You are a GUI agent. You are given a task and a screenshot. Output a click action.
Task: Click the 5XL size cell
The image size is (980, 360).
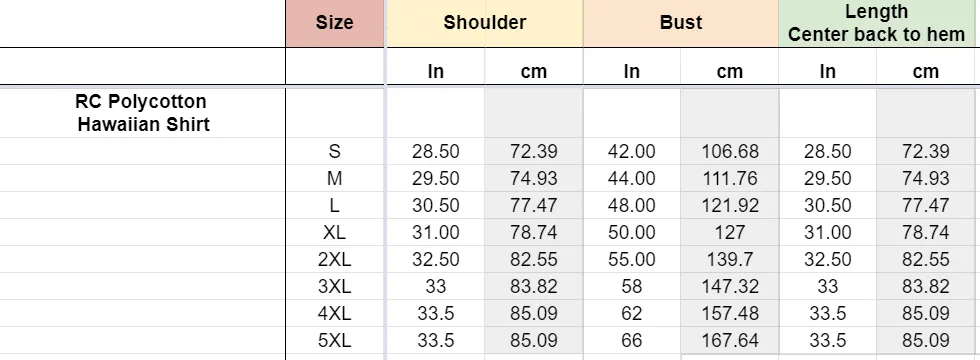[334, 341]
